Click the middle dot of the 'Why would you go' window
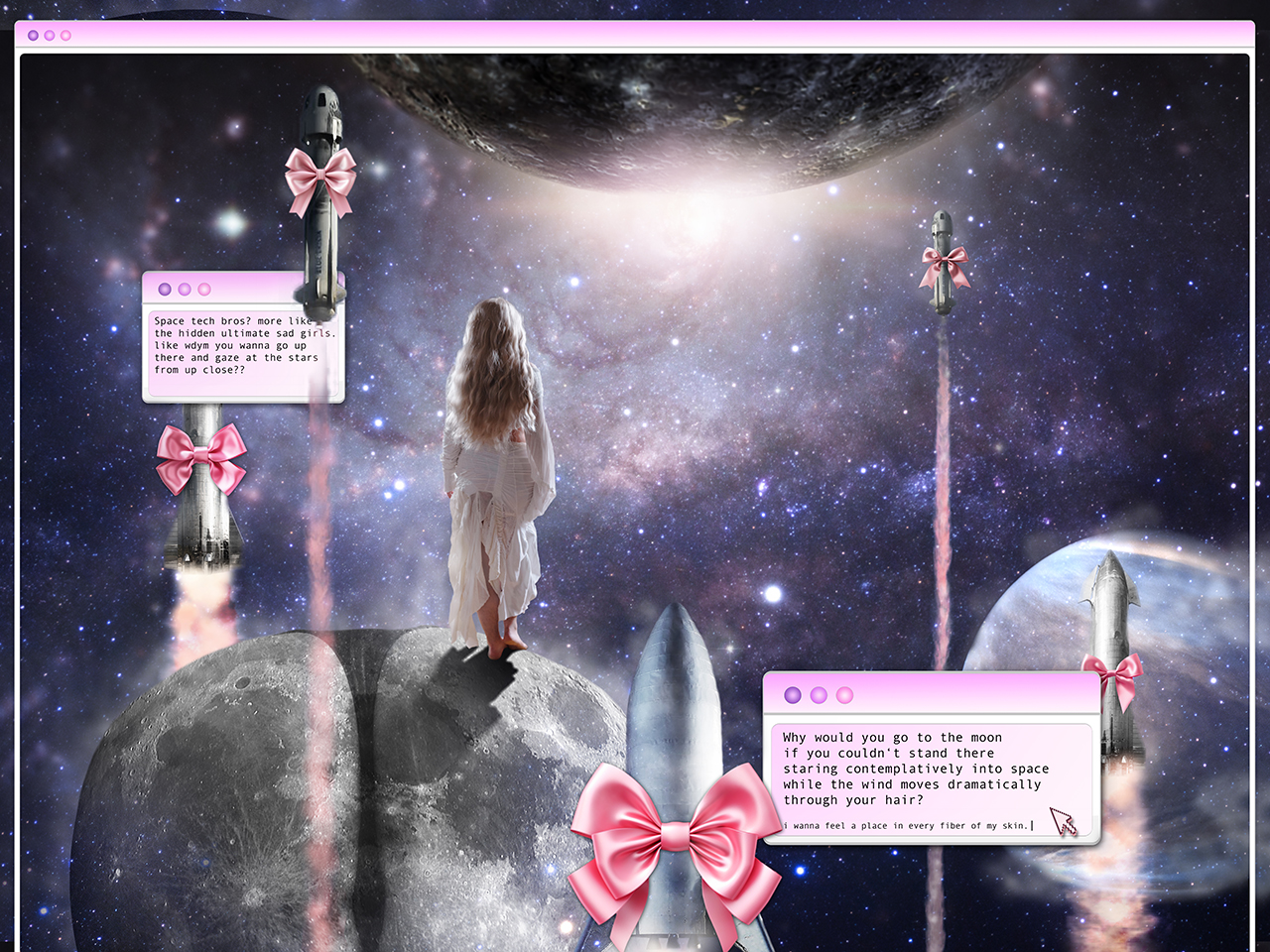The image size is (1270, 952). [x=819, y=695]
